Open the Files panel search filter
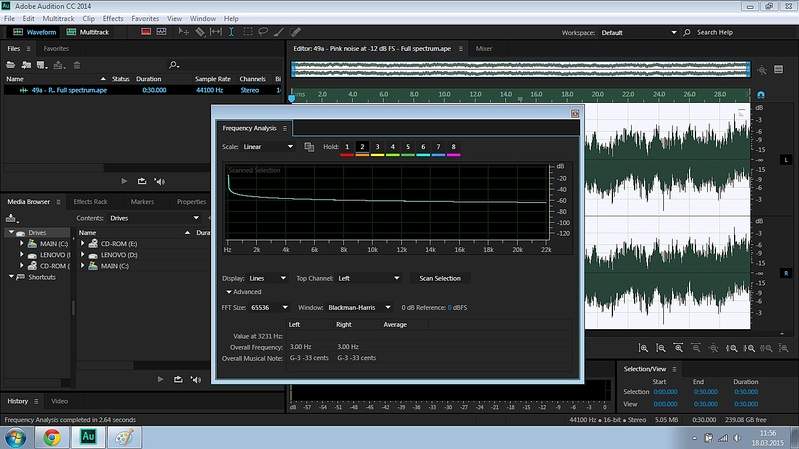The width and height of the screenshot is (799, 449). [174, 65]
